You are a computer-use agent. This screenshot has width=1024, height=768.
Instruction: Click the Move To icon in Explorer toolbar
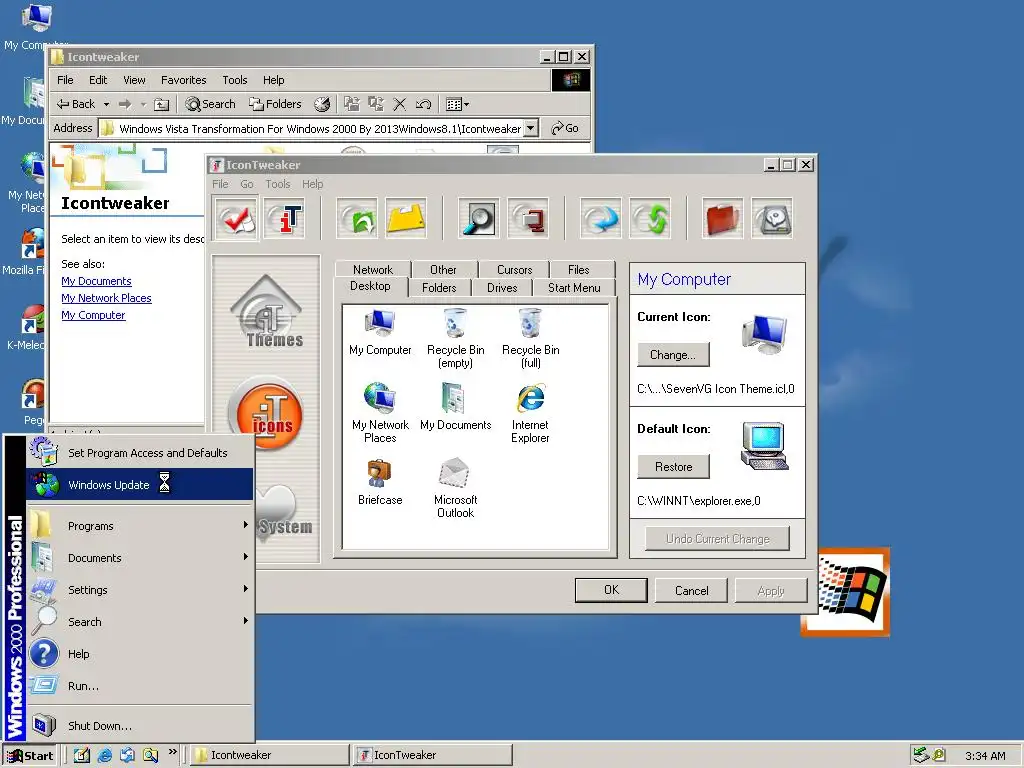352,104
